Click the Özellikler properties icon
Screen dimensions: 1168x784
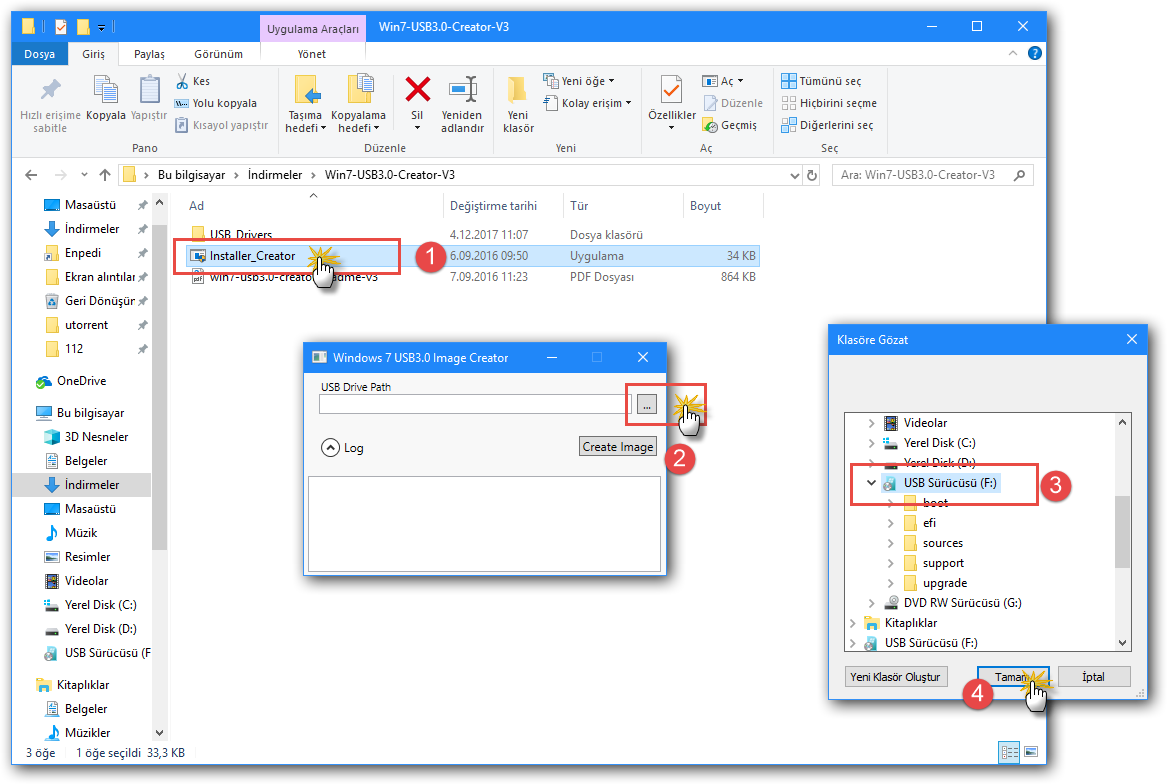coord(671,91)
